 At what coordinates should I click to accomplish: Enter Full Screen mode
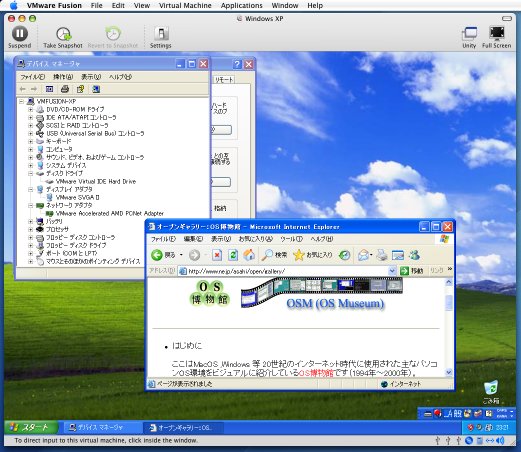(497, 37)
